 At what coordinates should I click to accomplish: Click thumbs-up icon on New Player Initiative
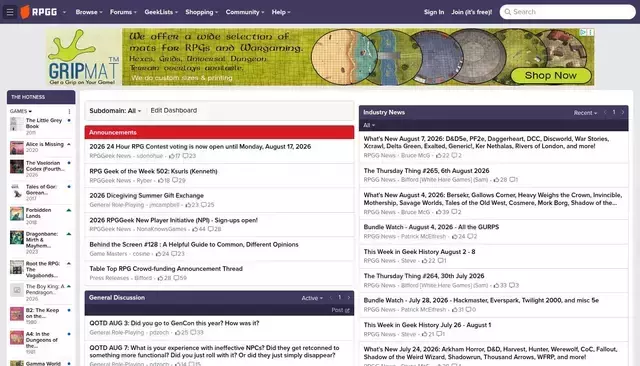coord(195,229)
